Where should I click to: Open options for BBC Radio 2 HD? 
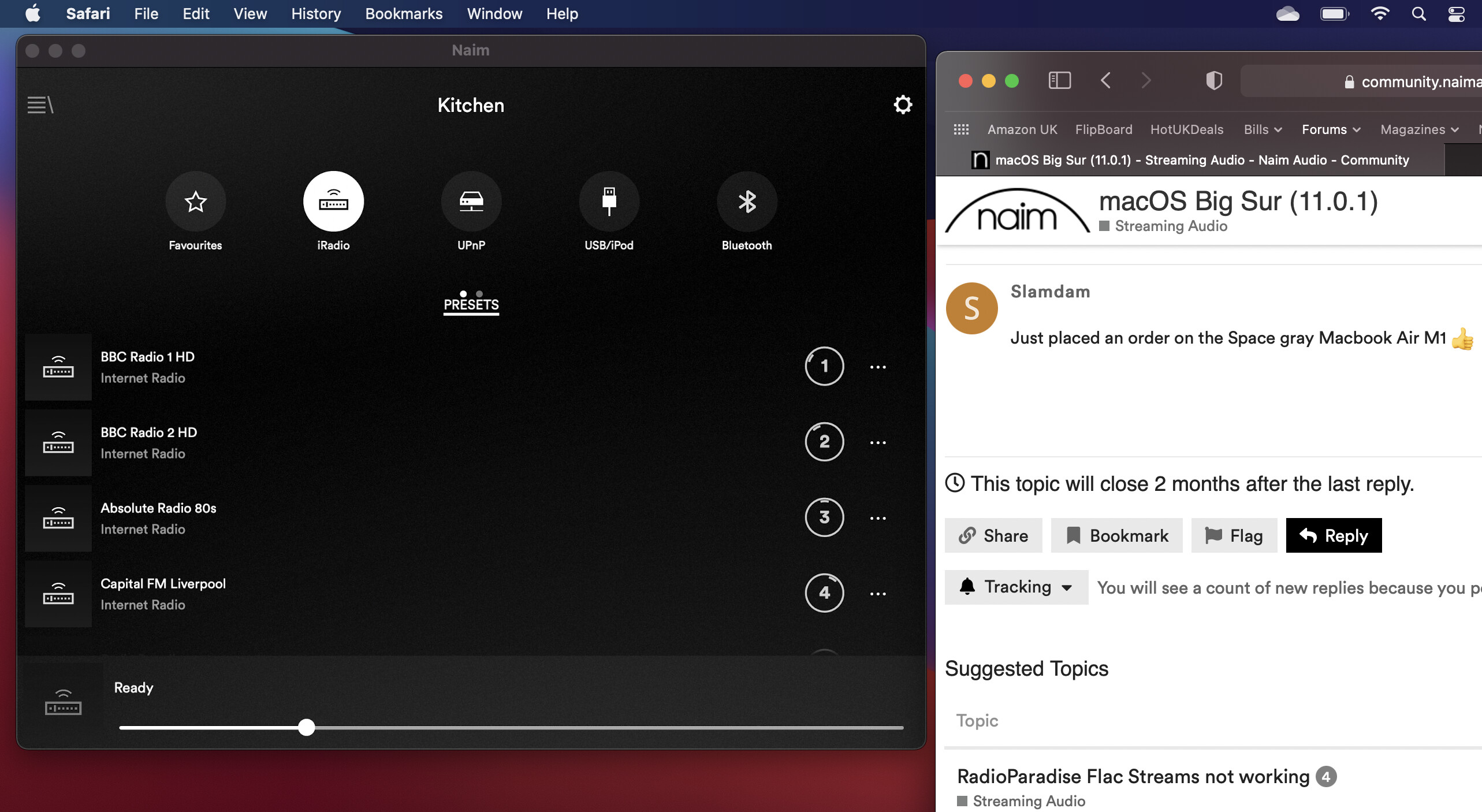[x=877, y=443]
